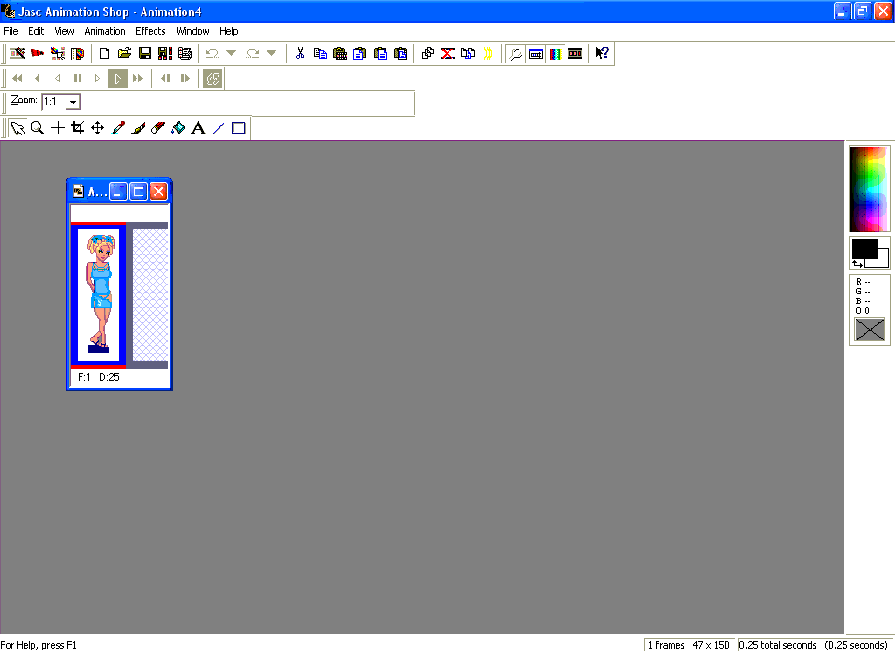
Task: Activate the Eraser tool
Action: pyautogui.click(x=157, y=127)
